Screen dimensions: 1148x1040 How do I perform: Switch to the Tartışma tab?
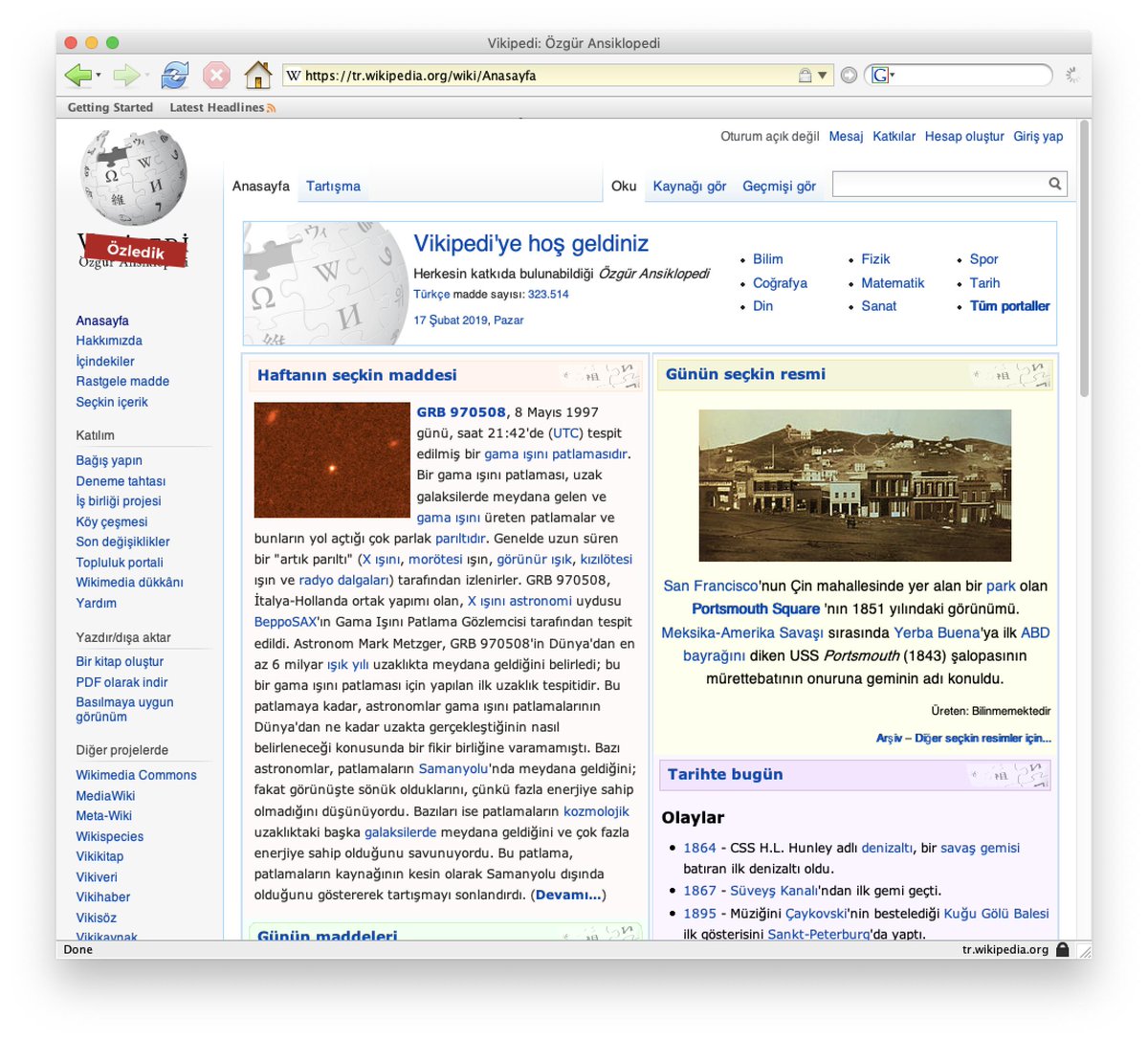click(333, 186)
